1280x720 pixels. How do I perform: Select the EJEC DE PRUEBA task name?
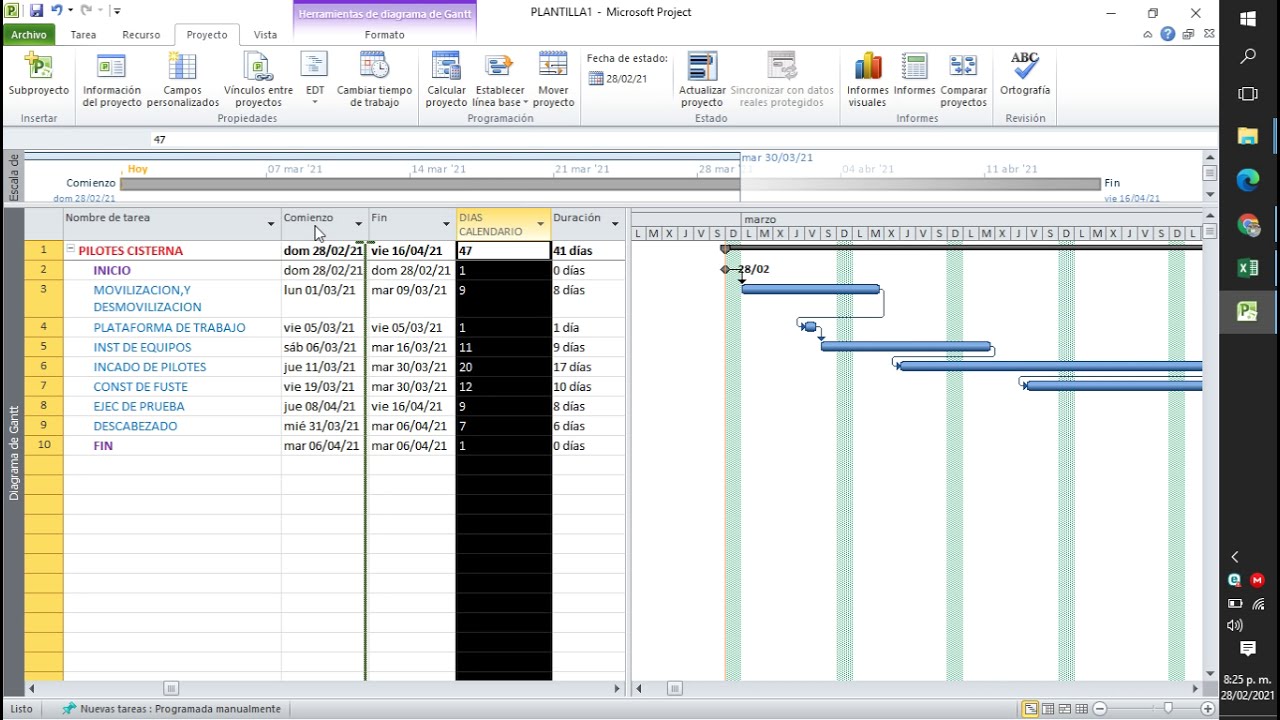point(139,406)
